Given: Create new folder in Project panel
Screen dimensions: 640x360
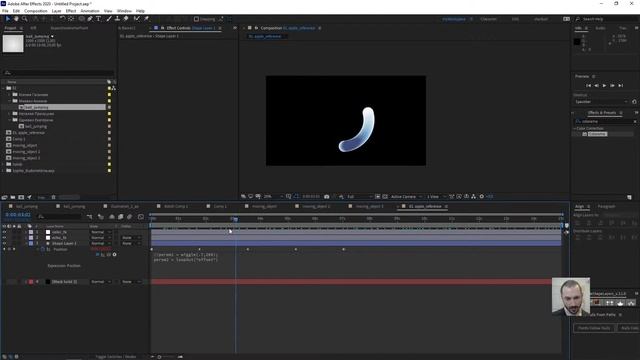Looking at the screenshot, I should click(13, 197).
